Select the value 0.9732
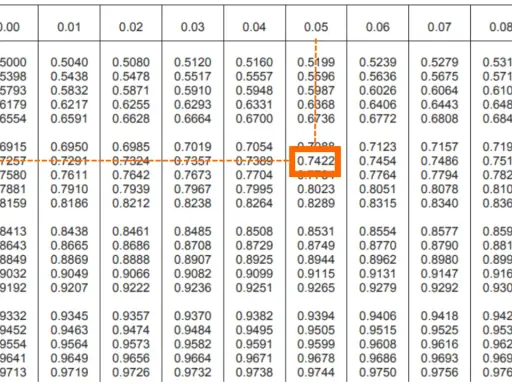The image size is (512, 384). pyautogui.click(x=193, y=372)
